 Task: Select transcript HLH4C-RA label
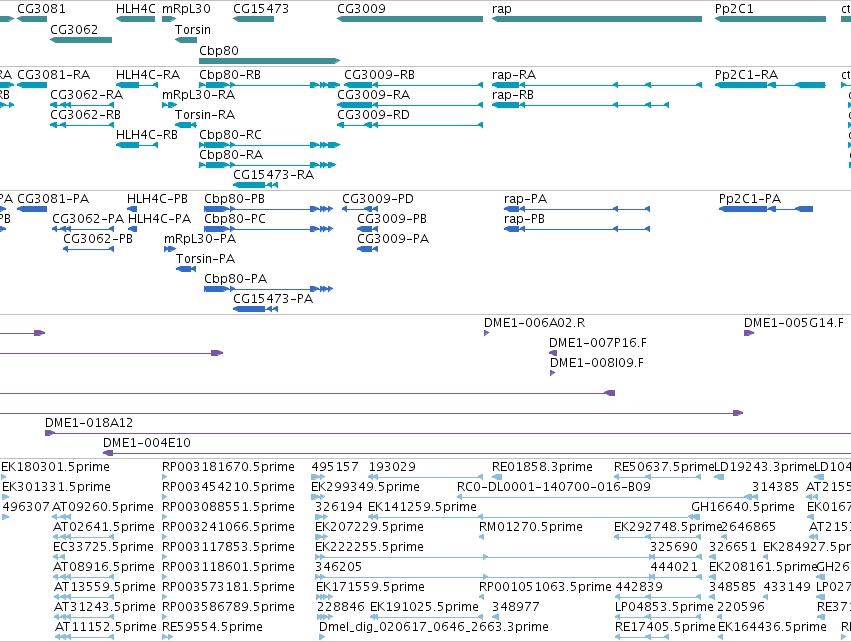click(x=148, y=74)
